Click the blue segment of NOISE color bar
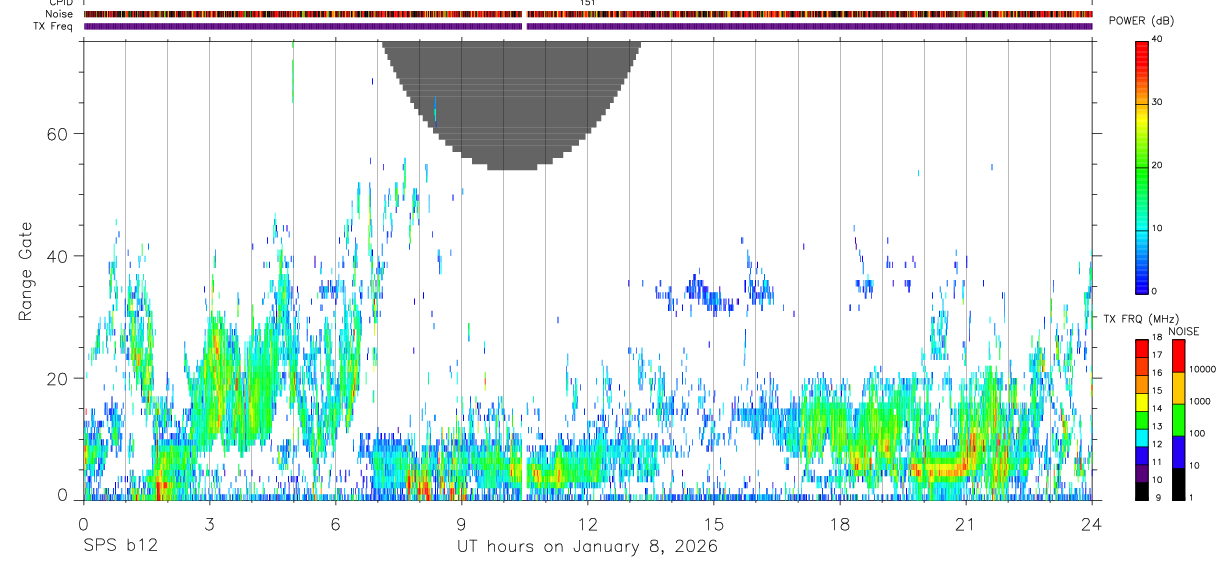The image size is (1228, 567). coord(1178,452)
